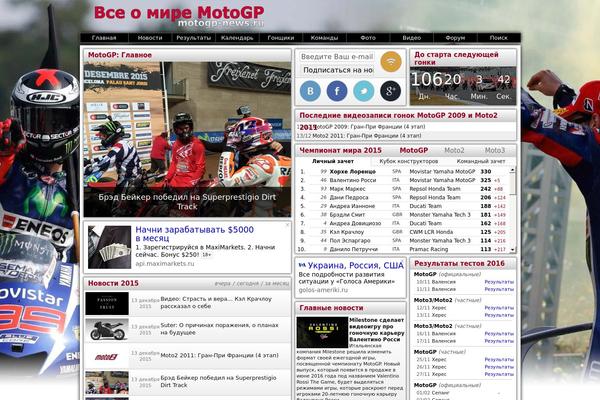Open Команды in navigation bar
The height and width of the screenshot is (400, 600).
[x=324, y=38]
